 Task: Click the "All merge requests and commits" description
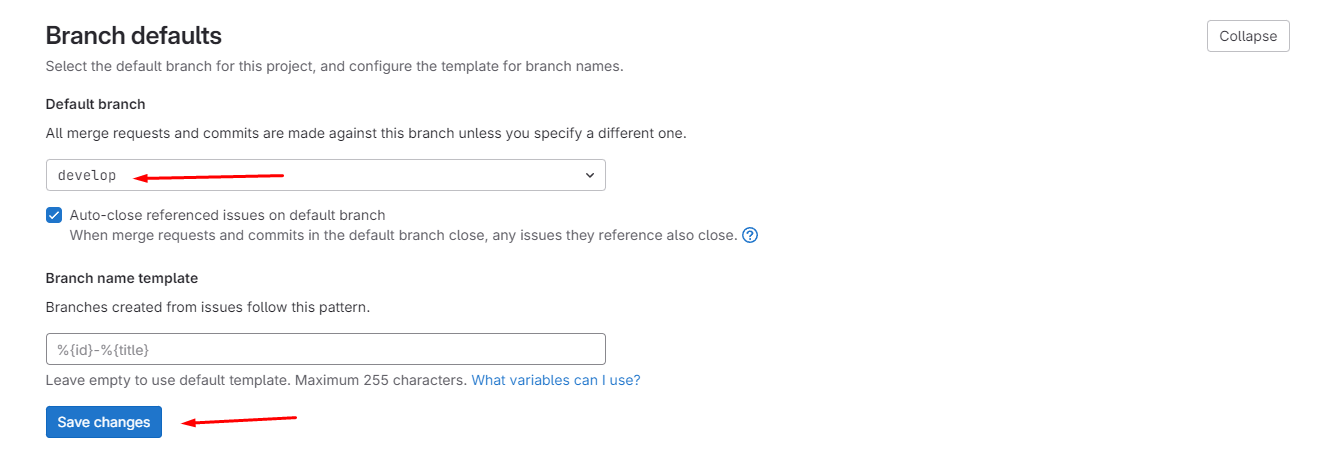tap(365, 133)
